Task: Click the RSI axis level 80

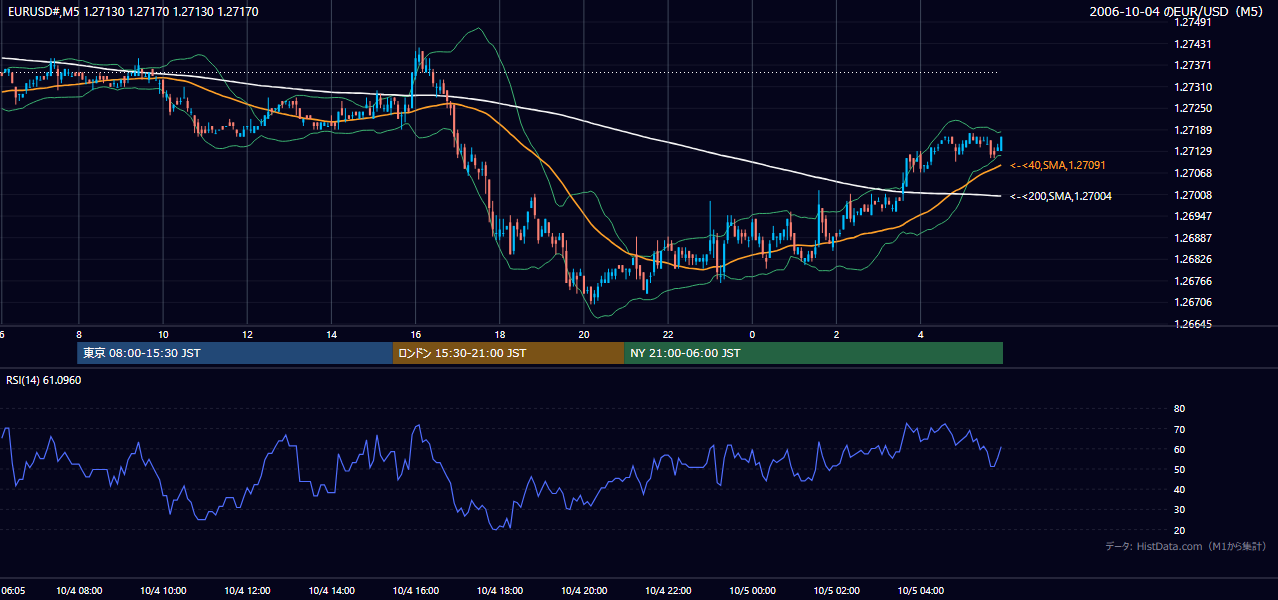Action: point(1179,409)
